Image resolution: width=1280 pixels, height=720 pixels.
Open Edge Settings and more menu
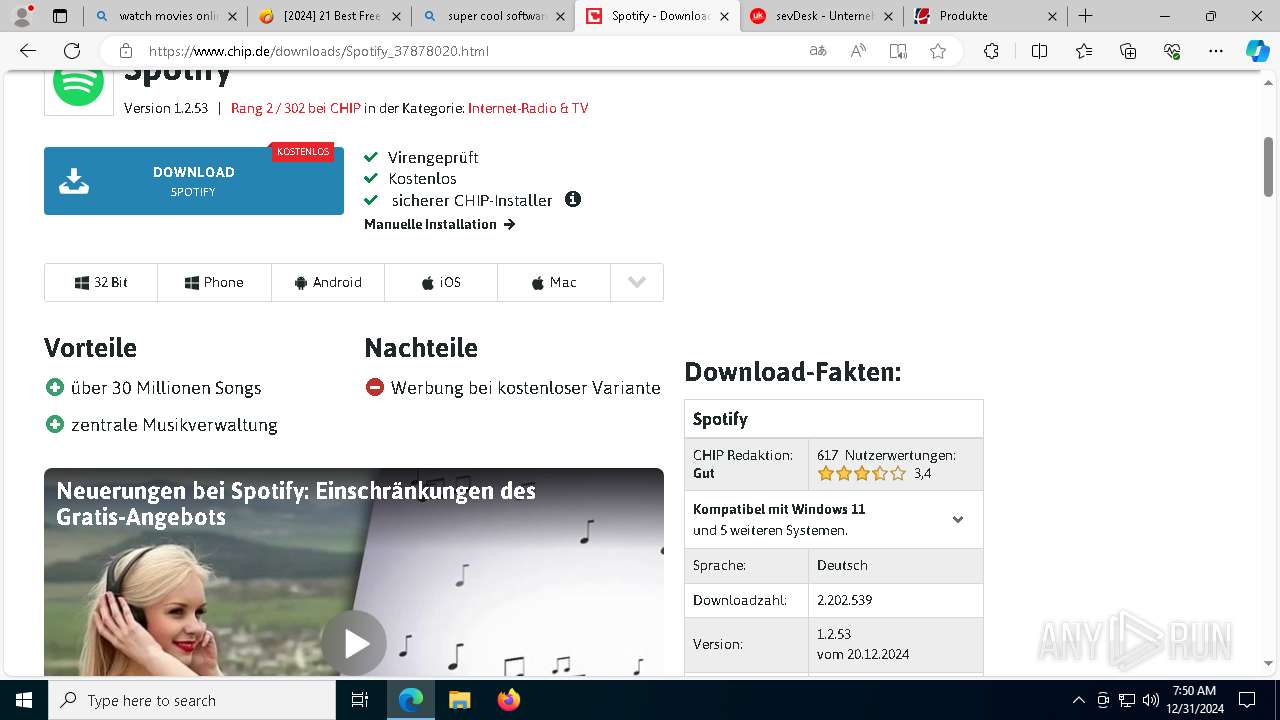[1216, 51]
